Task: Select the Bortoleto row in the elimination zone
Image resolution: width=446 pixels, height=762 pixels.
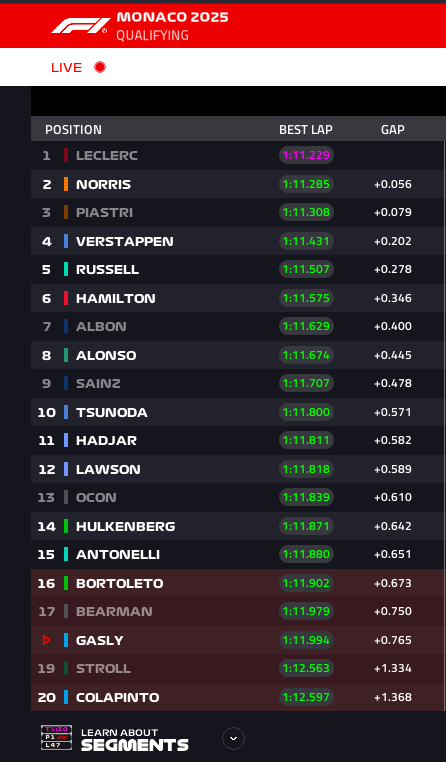Action: point(238,583)
